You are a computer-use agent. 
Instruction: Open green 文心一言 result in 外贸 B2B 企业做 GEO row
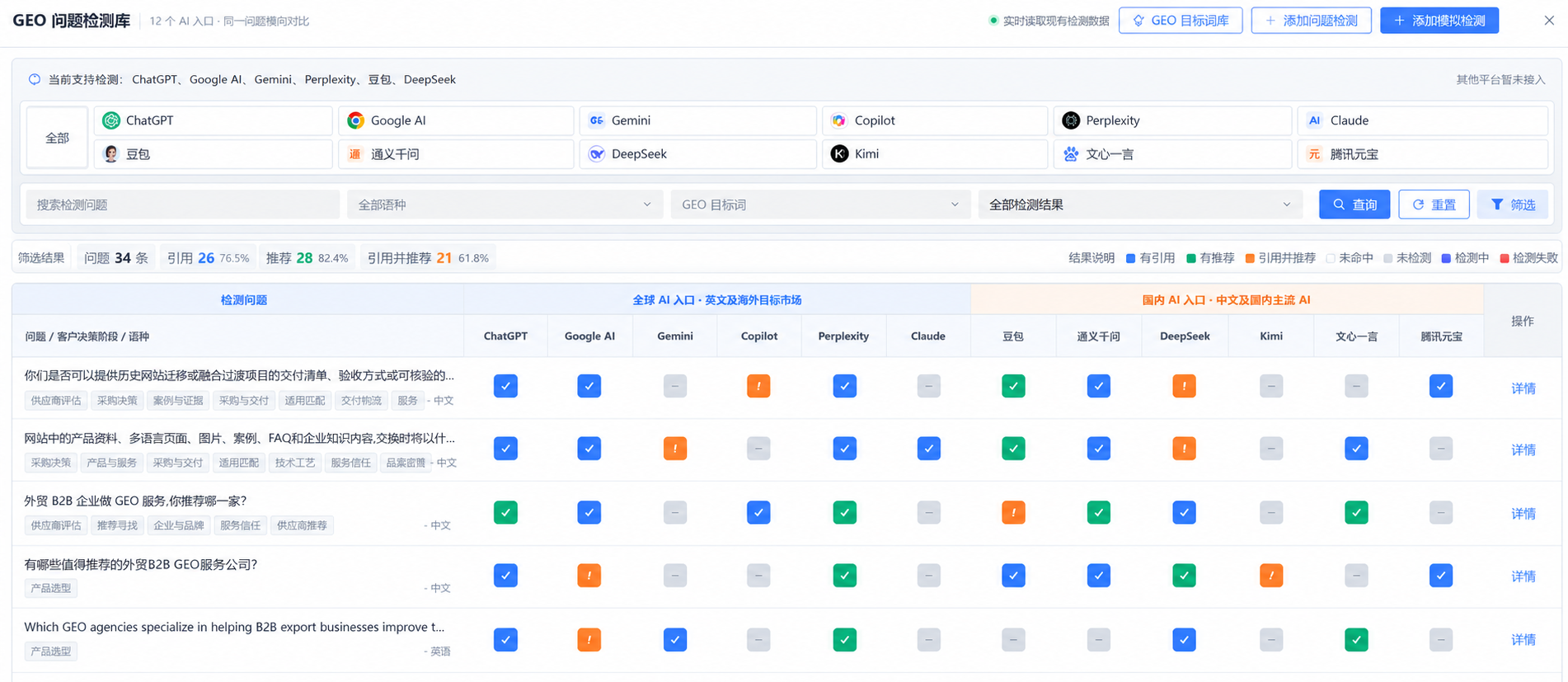(1356, 512)
